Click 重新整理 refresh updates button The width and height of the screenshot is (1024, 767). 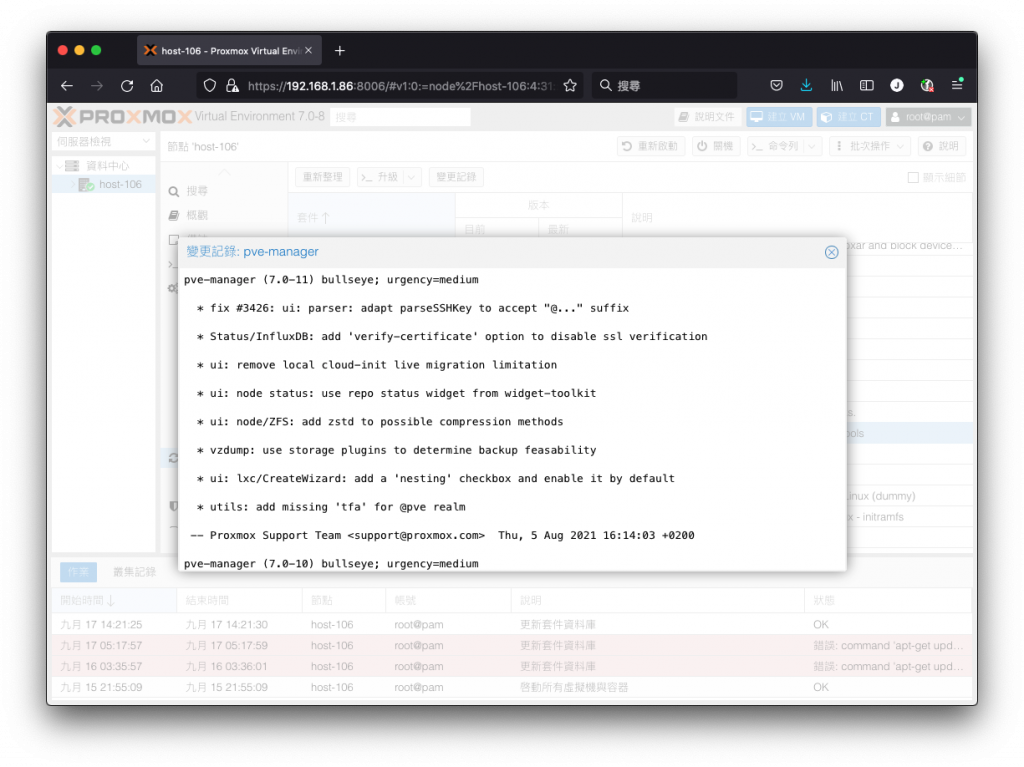(323, 177)
